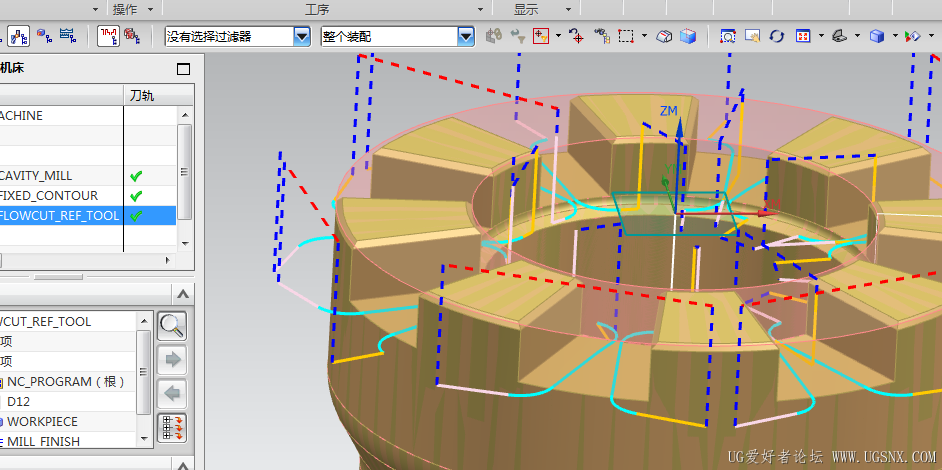The width and height of the screenshot is (942, 470).
Task: Switch to the geometry view icon
Action: (x=44, y=36)
